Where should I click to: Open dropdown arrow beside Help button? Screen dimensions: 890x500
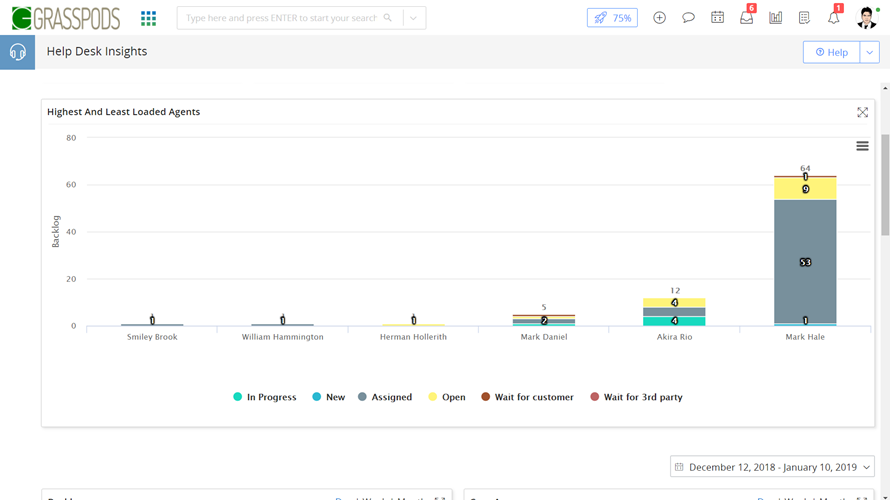pyautogui.click(x=869, y=52)
